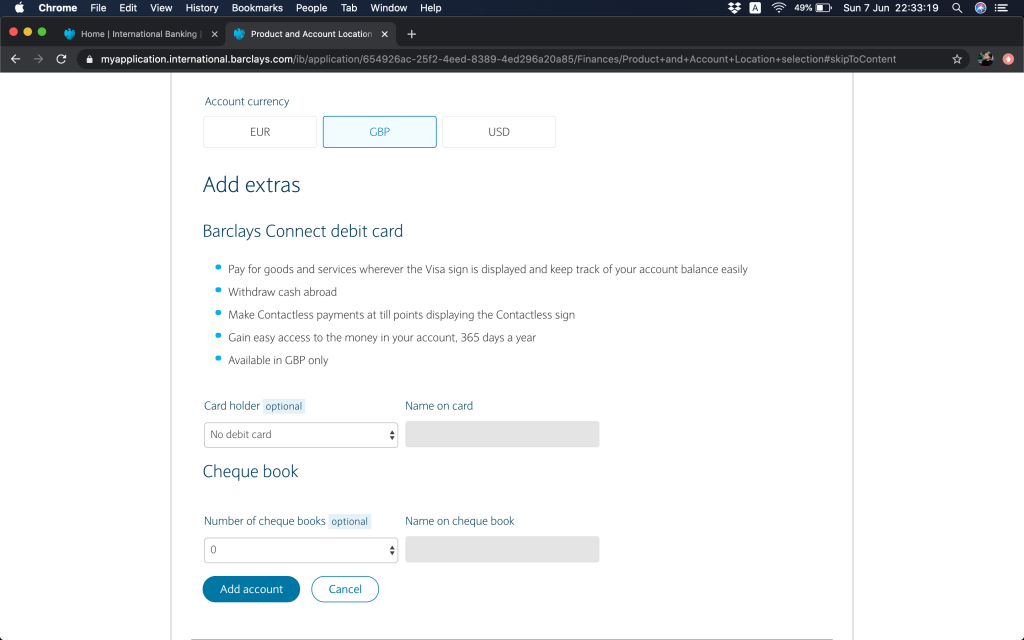Select EUR as account currency
Viewport: 1024px width, 640px height.
point(260,132)
